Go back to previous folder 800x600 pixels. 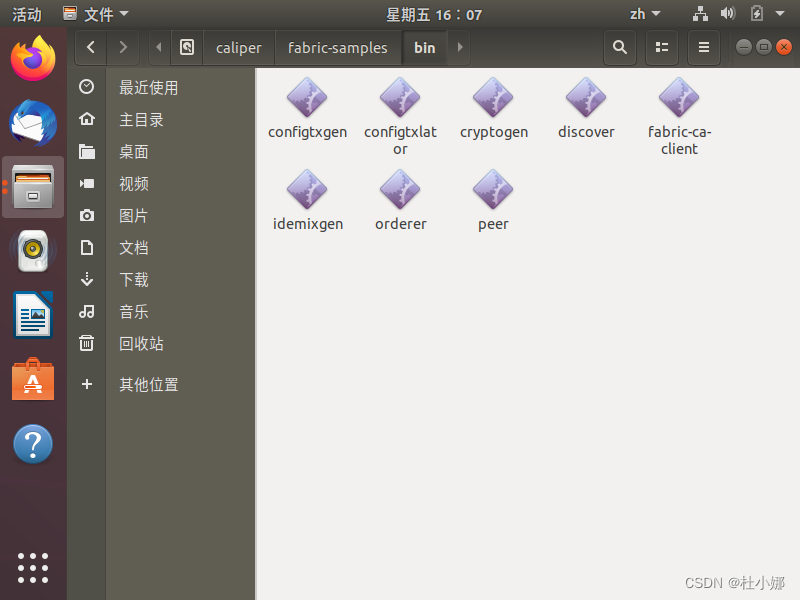(x=91, y=47)
